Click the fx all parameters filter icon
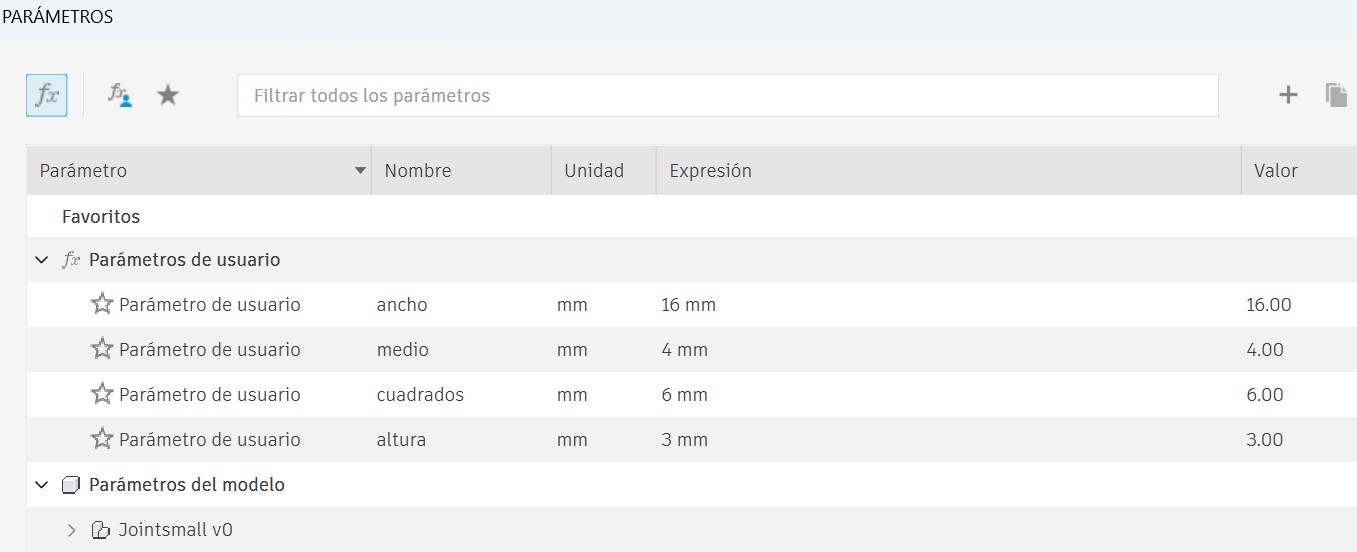 point(46,96)
